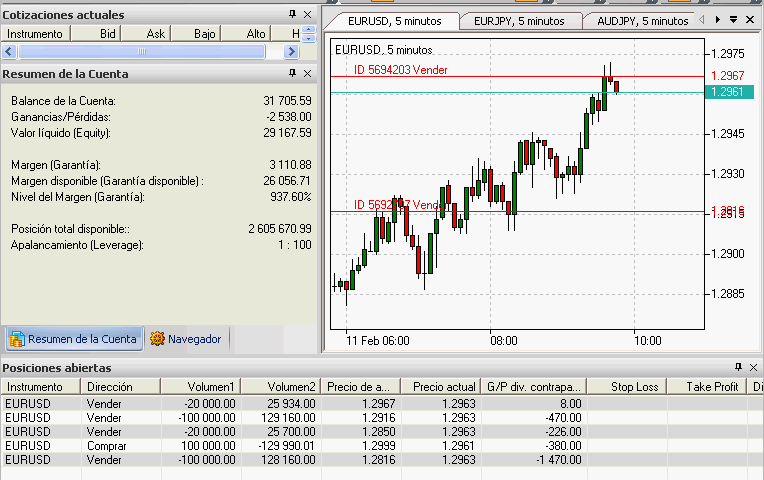
Task: Sort quotes by Bajo column
Action: pyautogui.click(x=196, y=34)
